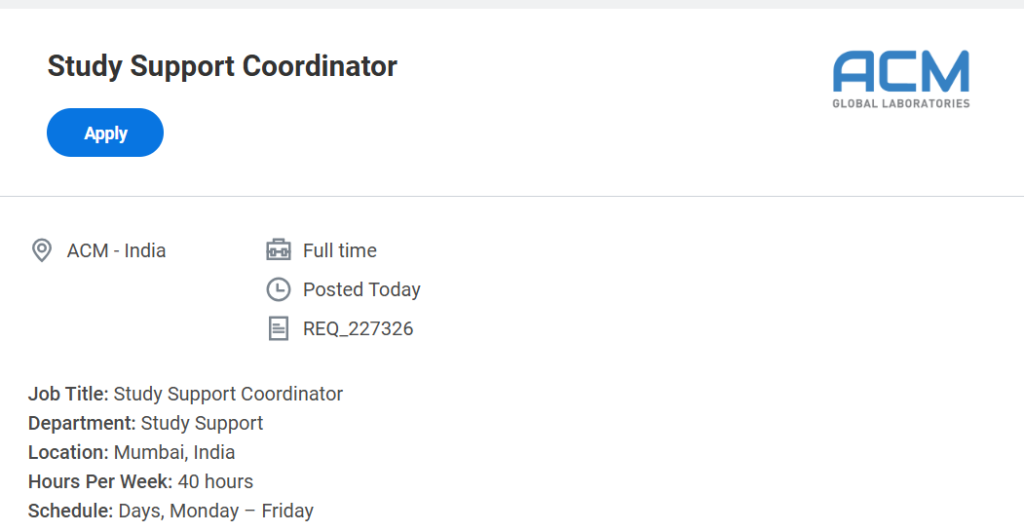Click the location pin icon
1024x532 pixels.
point(42,250)
